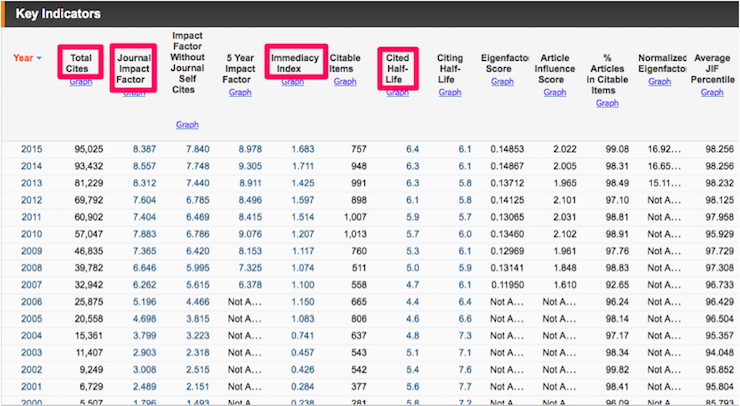Click the Citable Items column header

pyautogui.click(x=345, y=63)
